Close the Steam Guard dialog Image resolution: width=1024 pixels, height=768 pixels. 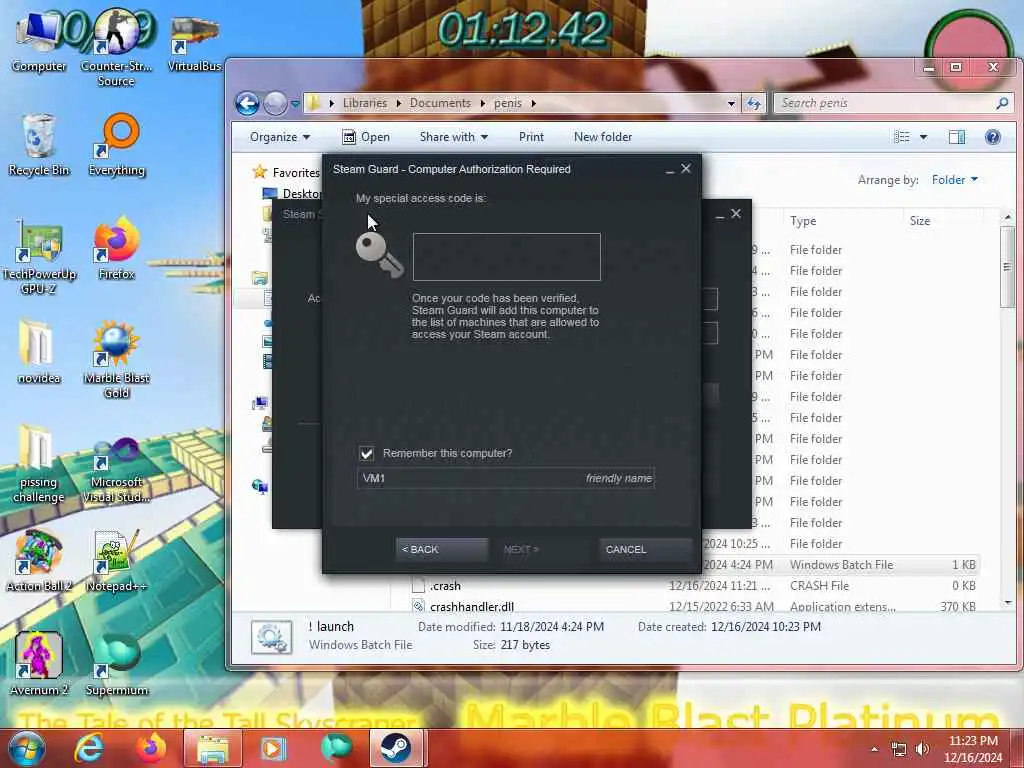[686, 168]
